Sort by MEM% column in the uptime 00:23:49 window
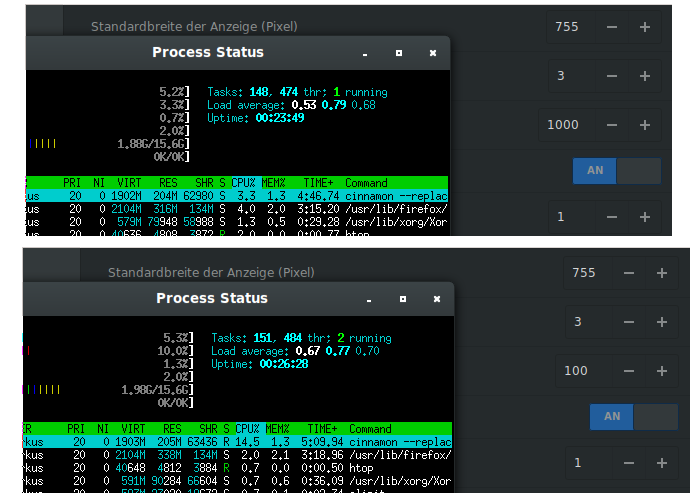This screenshot has height=500, width=700. click(x=273, y=183)
